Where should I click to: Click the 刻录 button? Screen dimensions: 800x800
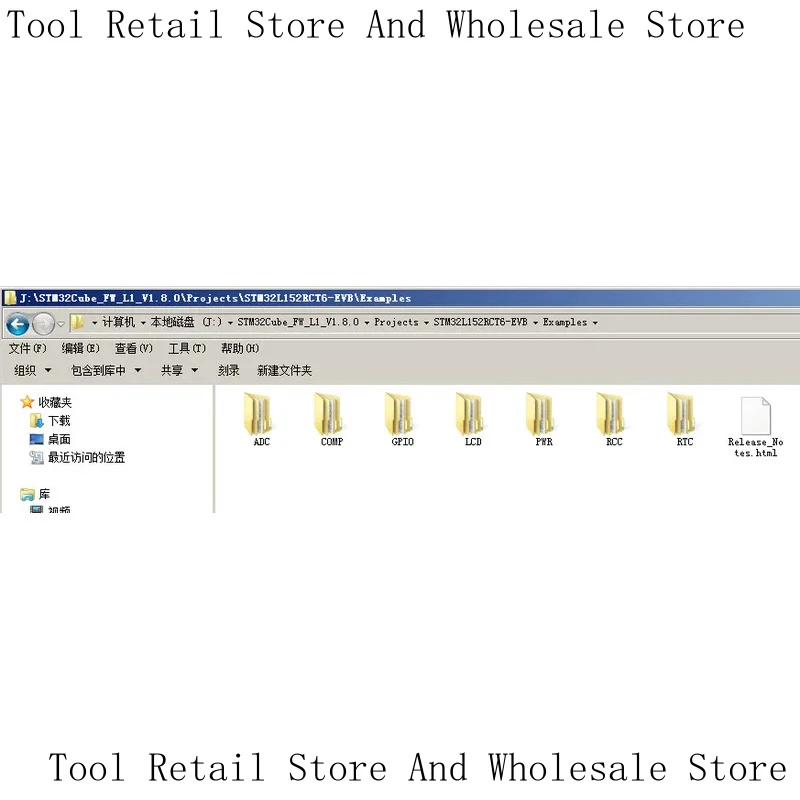pyautogui.click(x=229, y=370)
